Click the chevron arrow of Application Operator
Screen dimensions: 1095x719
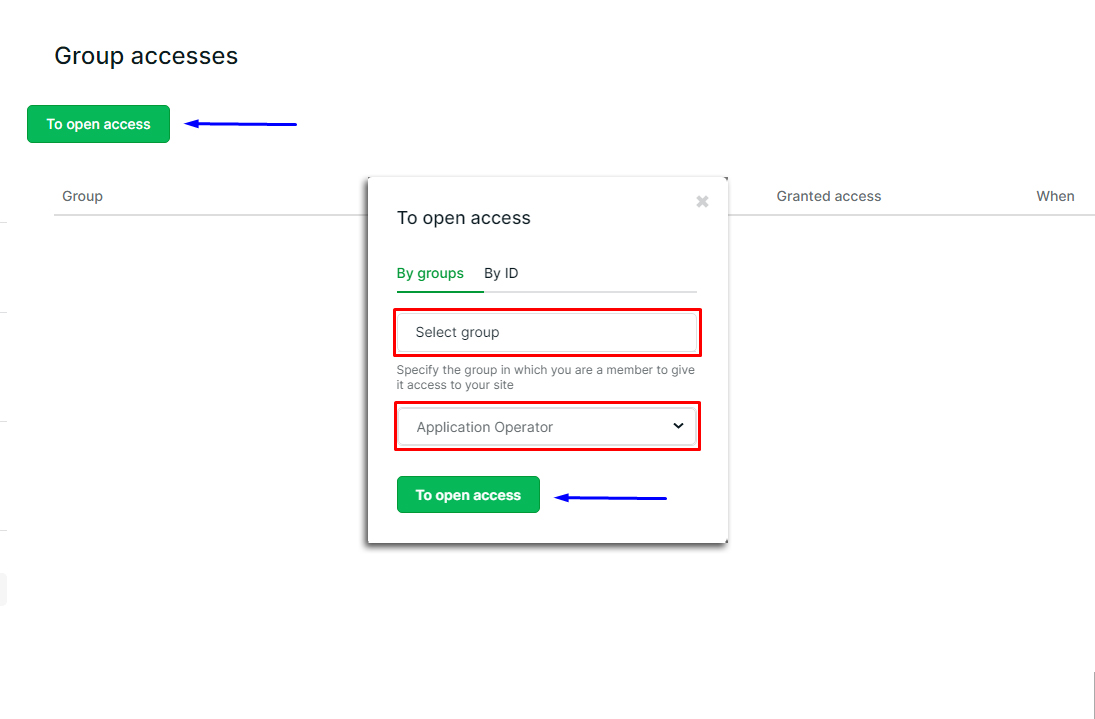678,426
